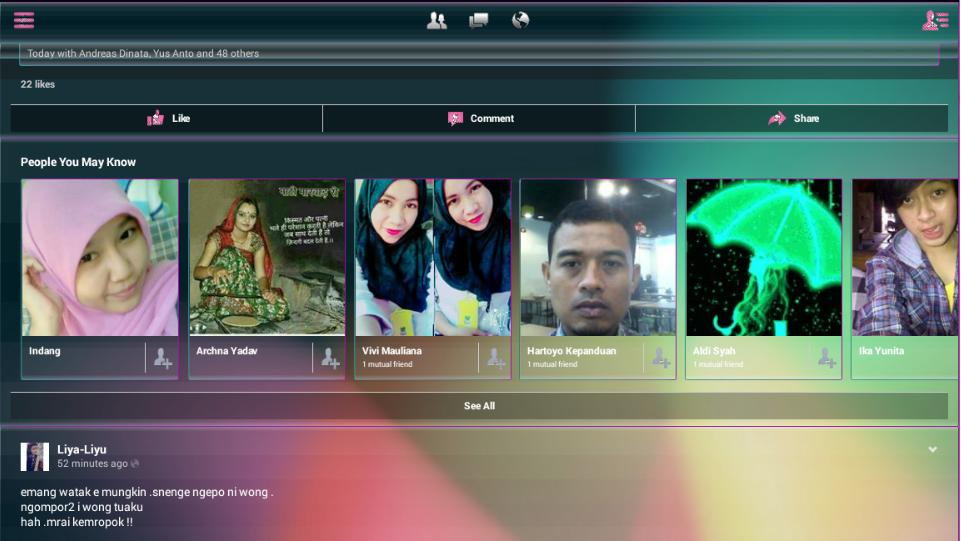Add Aldi Syah as a friend
961x541 pixels.
(x=826, y=358)
